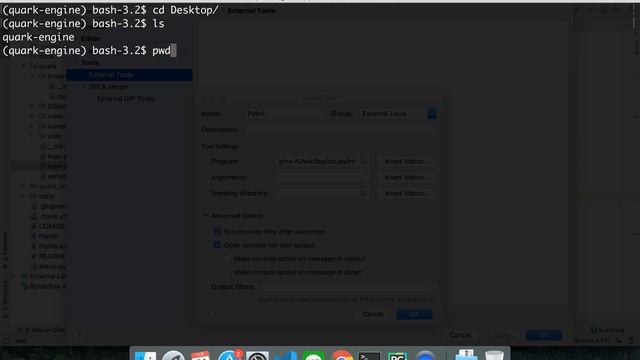Open the Trash in the Dock
Viewport: 640px width, 360px height.
pos(494,356)
